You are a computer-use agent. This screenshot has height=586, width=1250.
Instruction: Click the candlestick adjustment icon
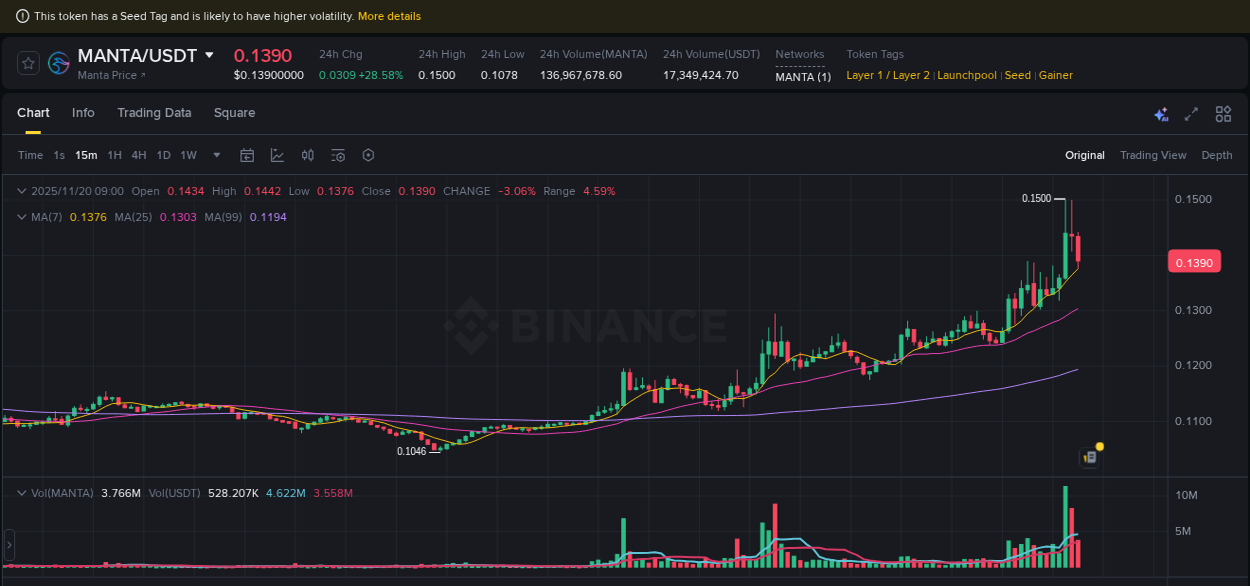[x=307, y=155]
